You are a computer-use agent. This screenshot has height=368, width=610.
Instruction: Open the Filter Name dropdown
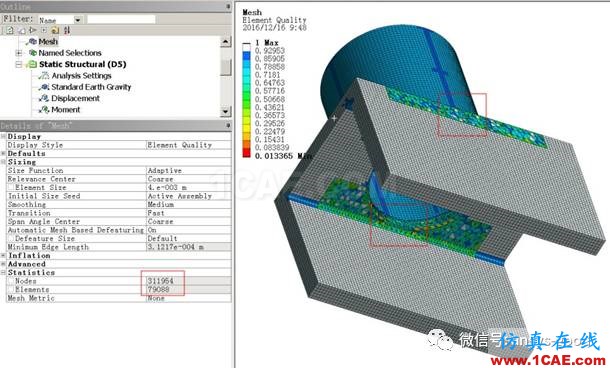tap(78, 19)
